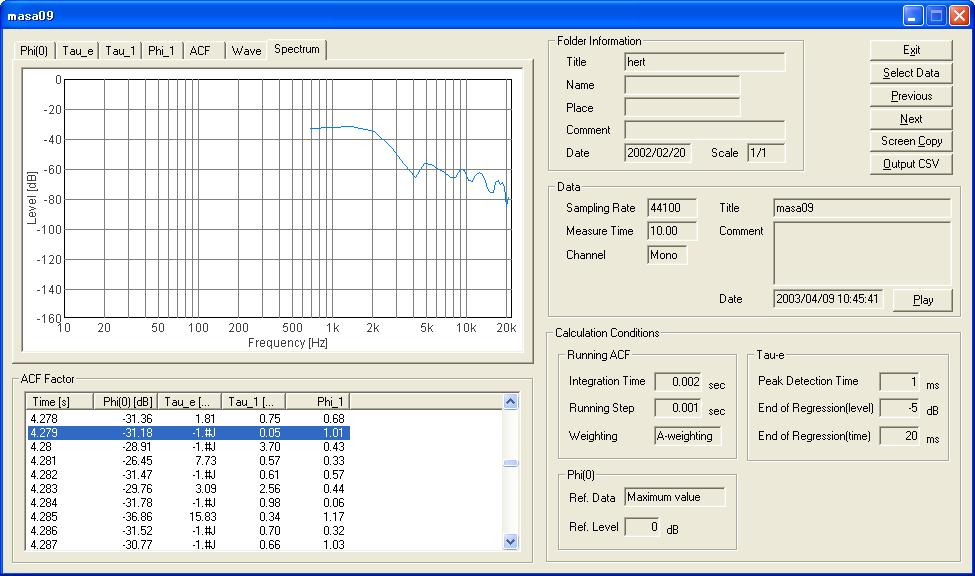Image resolution: width=975 pixels, height=576 pixels.
Task: Click the Integration Time field 0.002
Action: [x=678, y=382]
